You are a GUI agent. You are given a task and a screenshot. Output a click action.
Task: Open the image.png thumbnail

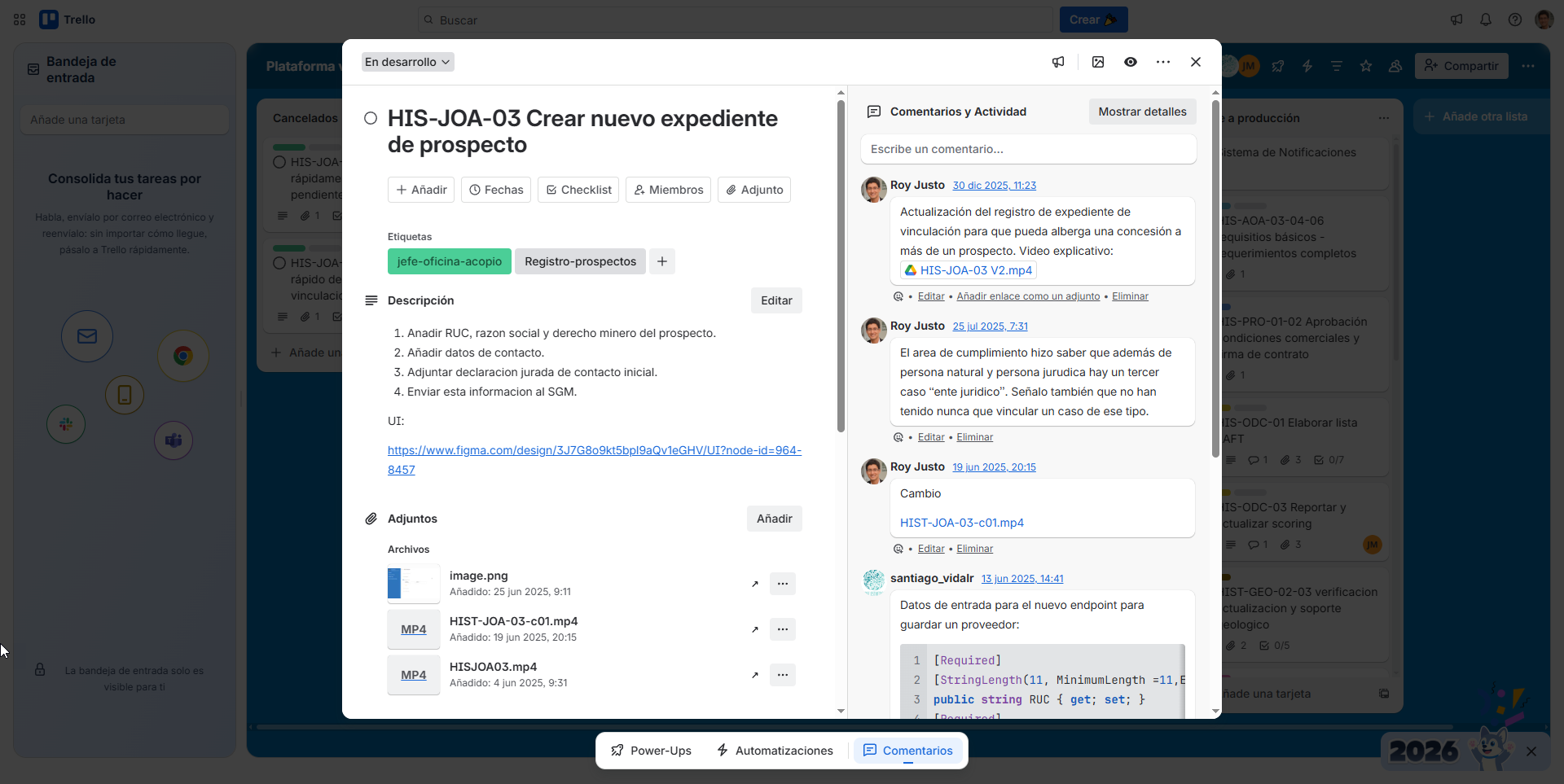(x=414, y=584)
